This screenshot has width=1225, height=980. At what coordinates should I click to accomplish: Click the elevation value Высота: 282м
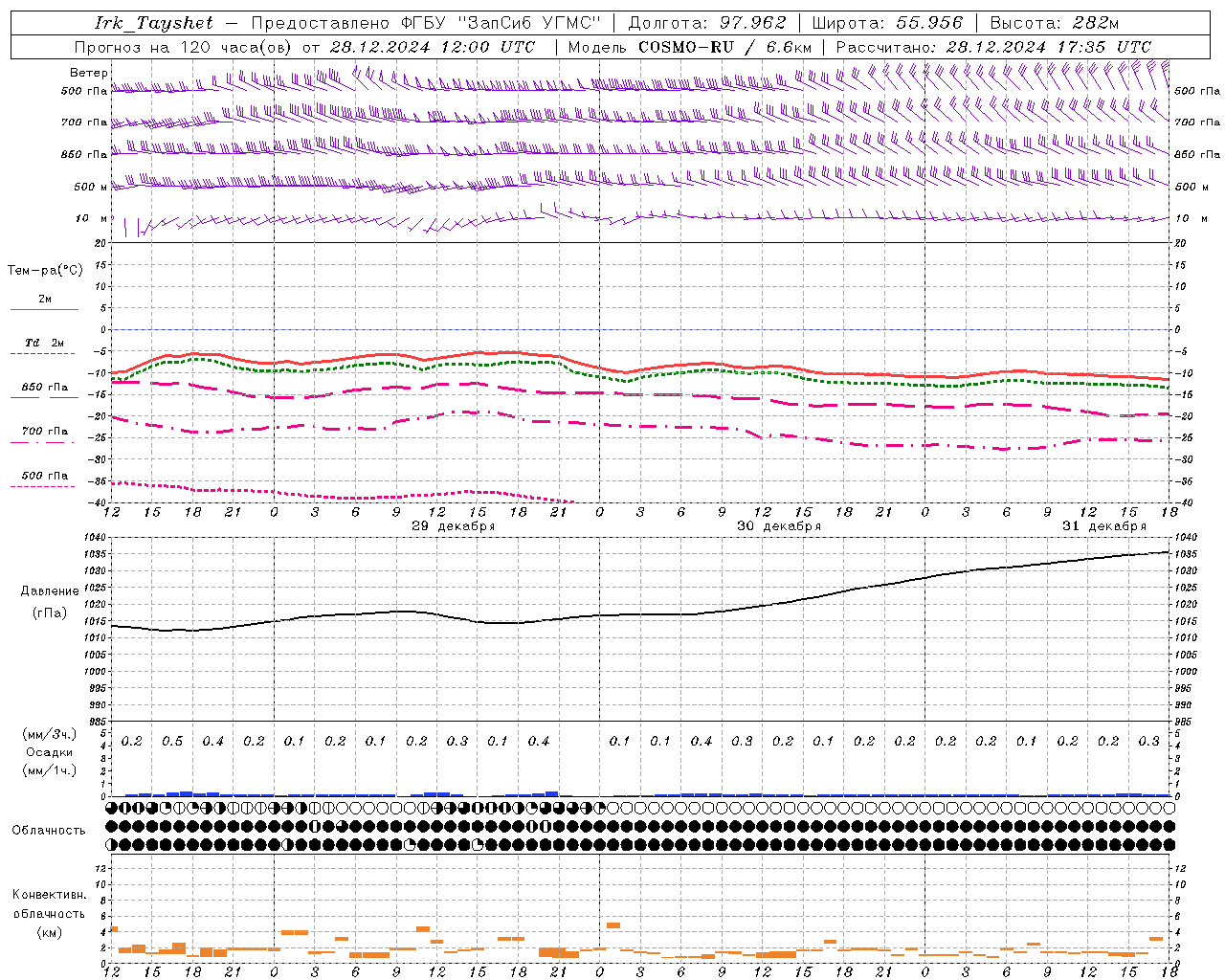1055,23
